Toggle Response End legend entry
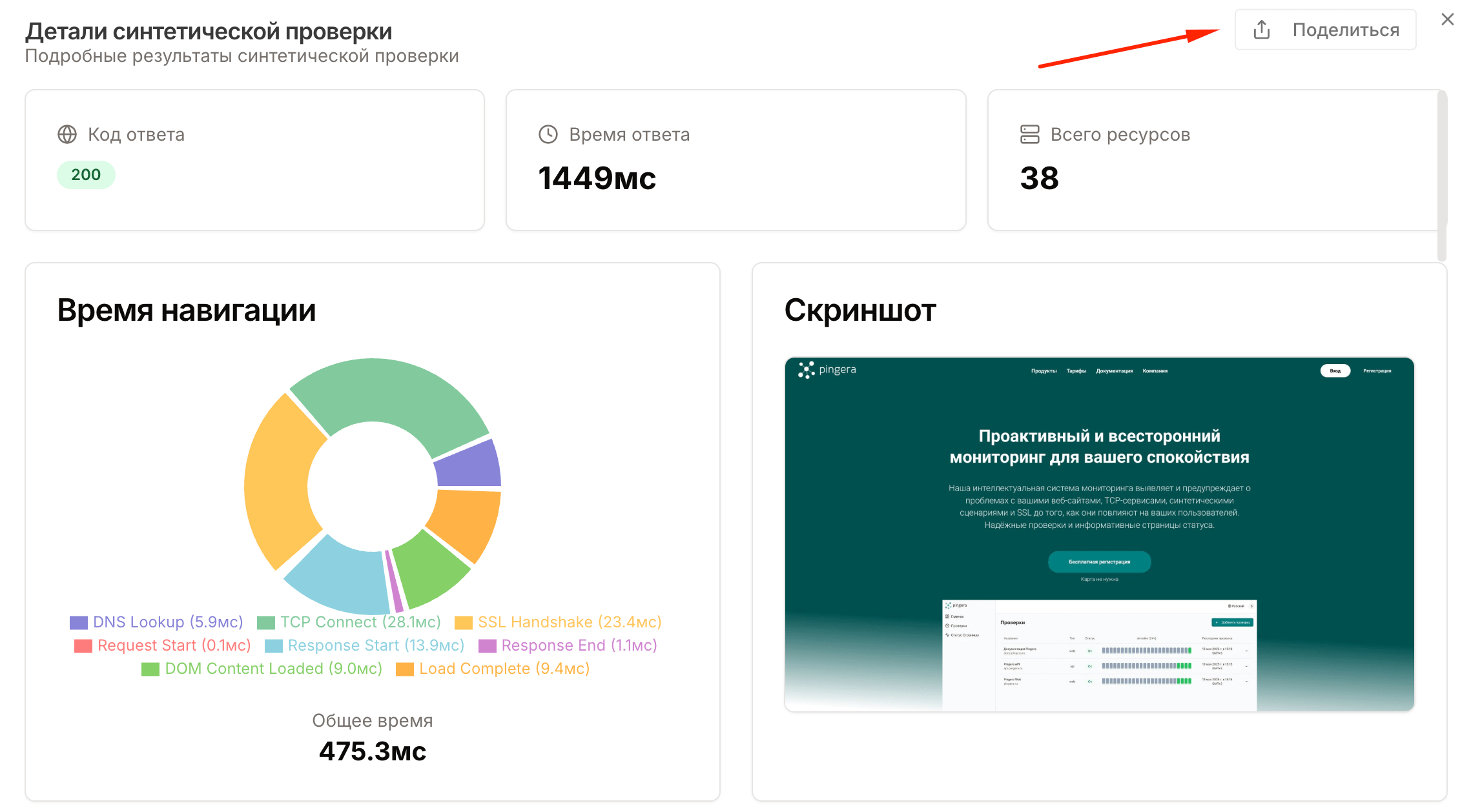The image size is (1471, 812). (568, 645)
